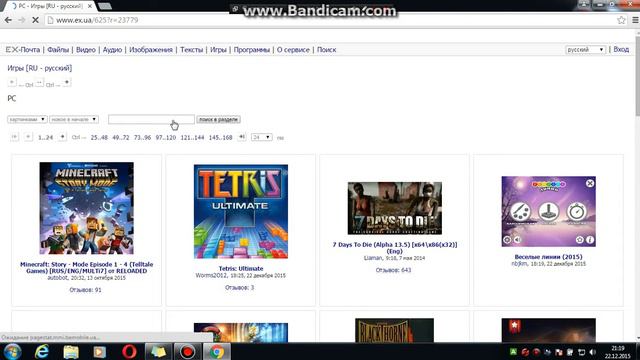Open the Видео section
Viewport: 640px width, 360px height.
coord(86,50)
